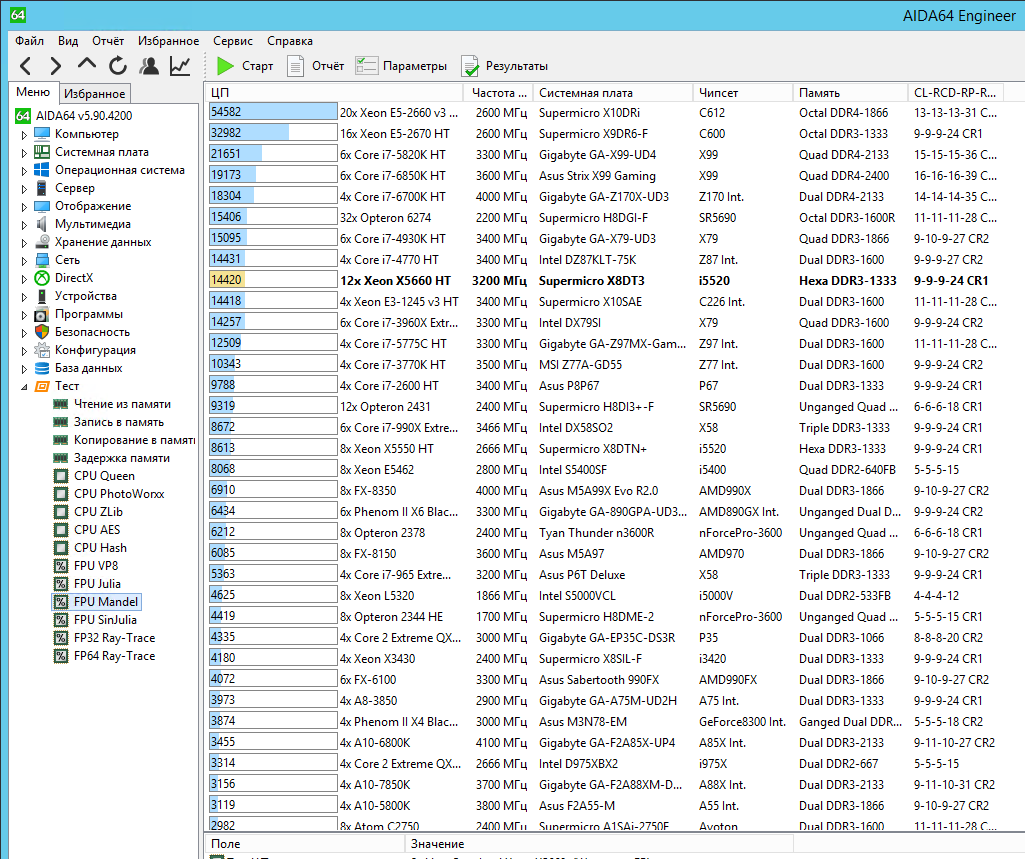
Task: Open the Вид menu
Action: [68, 41]
